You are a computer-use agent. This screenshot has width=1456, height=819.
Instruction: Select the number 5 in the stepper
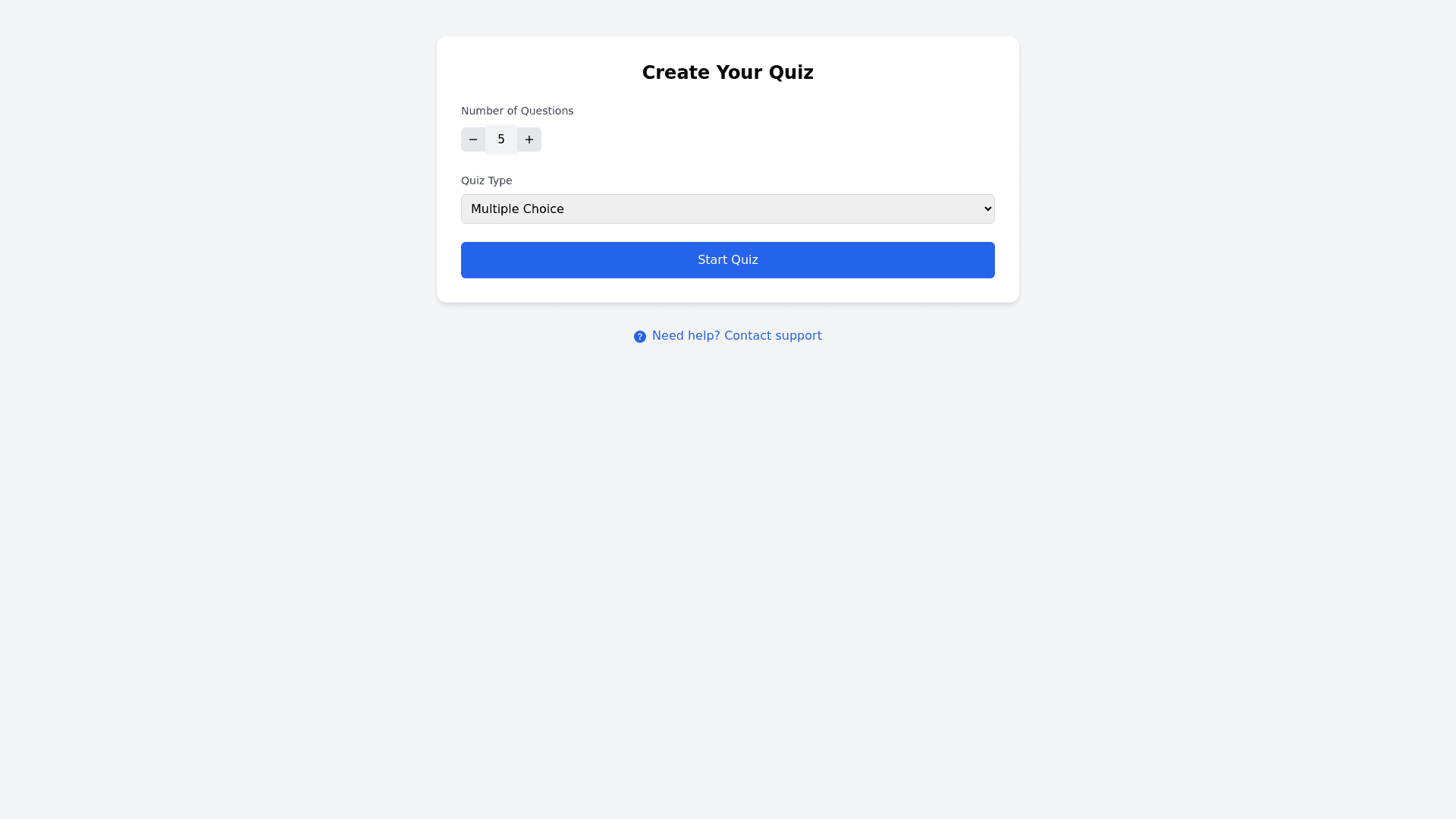pyautogui.click(x=501, y=140)
